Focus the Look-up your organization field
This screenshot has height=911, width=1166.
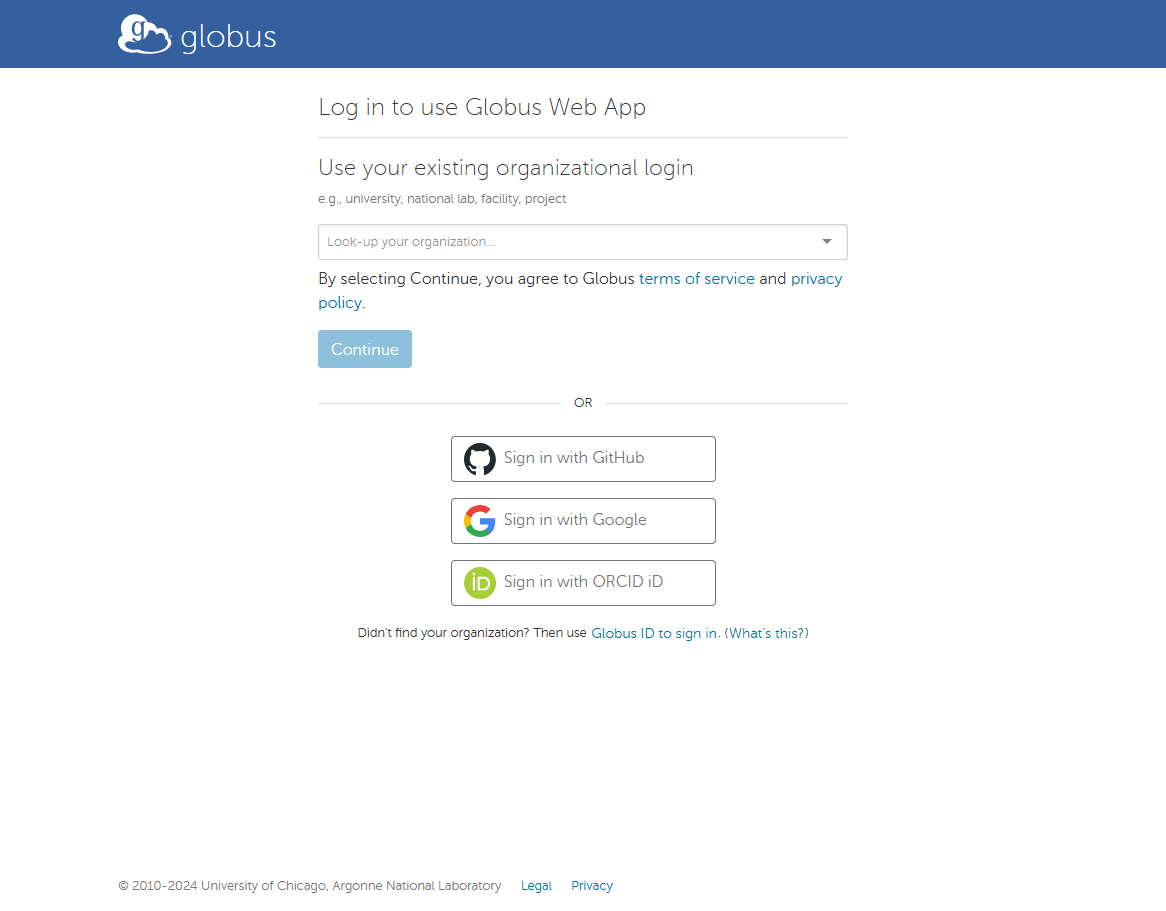[x=560, y=242]
